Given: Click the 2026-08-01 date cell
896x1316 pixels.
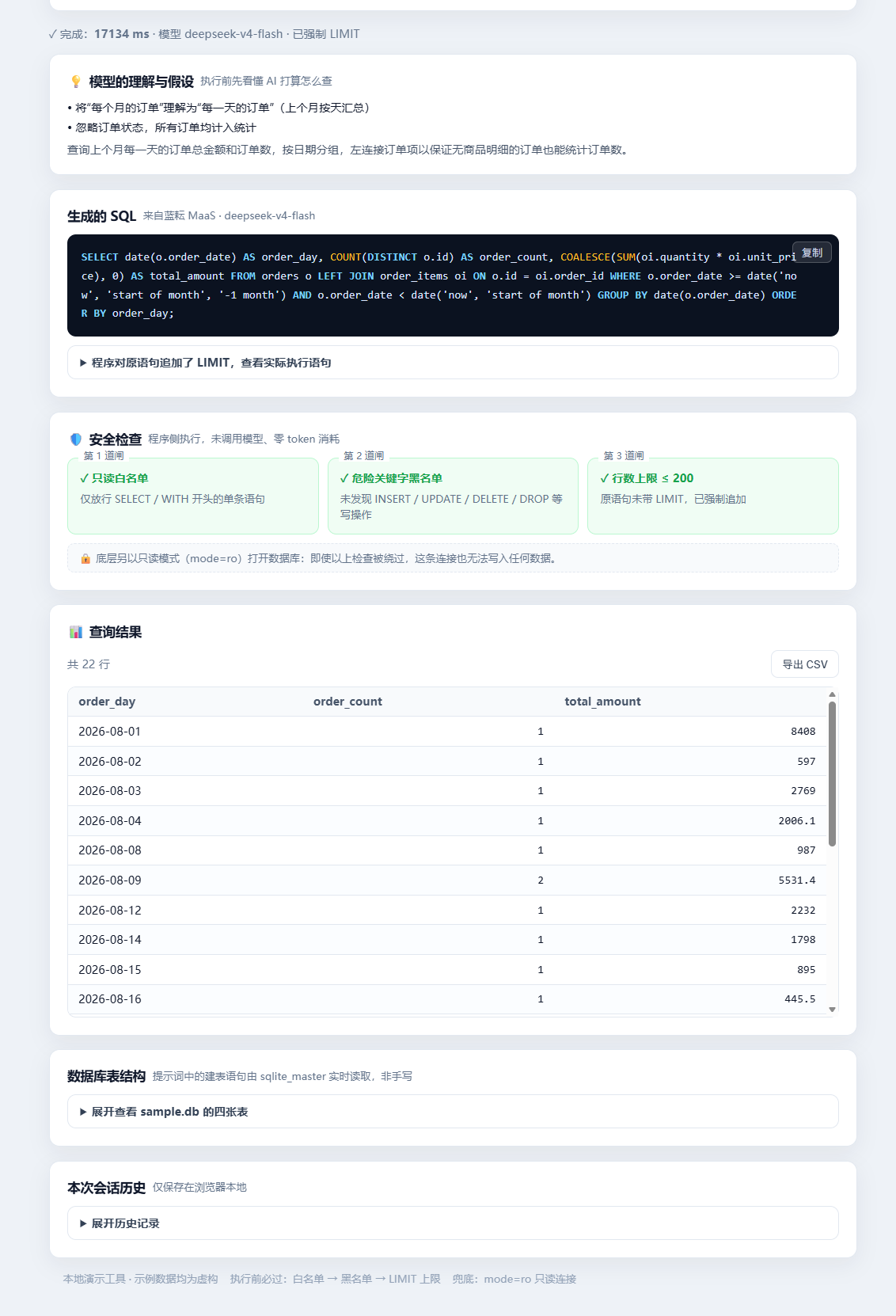Looking at the screenshot, I should [x=110, y=732].
